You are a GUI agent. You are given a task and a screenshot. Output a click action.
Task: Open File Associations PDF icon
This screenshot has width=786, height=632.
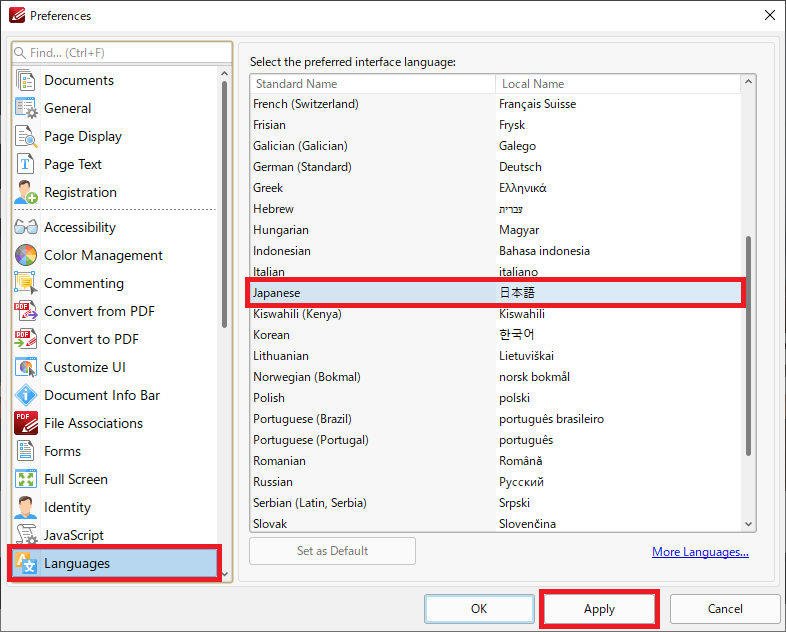(26, 424)
